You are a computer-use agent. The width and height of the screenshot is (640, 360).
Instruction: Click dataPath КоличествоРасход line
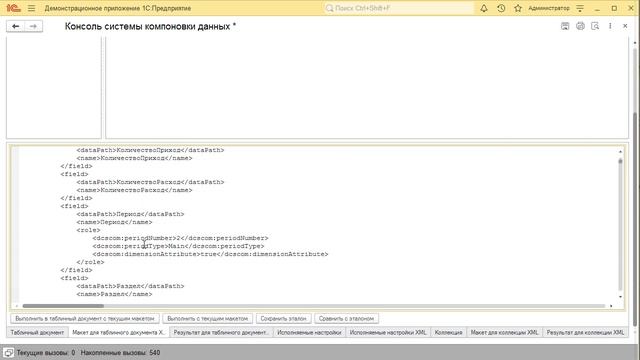coord(150,182)
